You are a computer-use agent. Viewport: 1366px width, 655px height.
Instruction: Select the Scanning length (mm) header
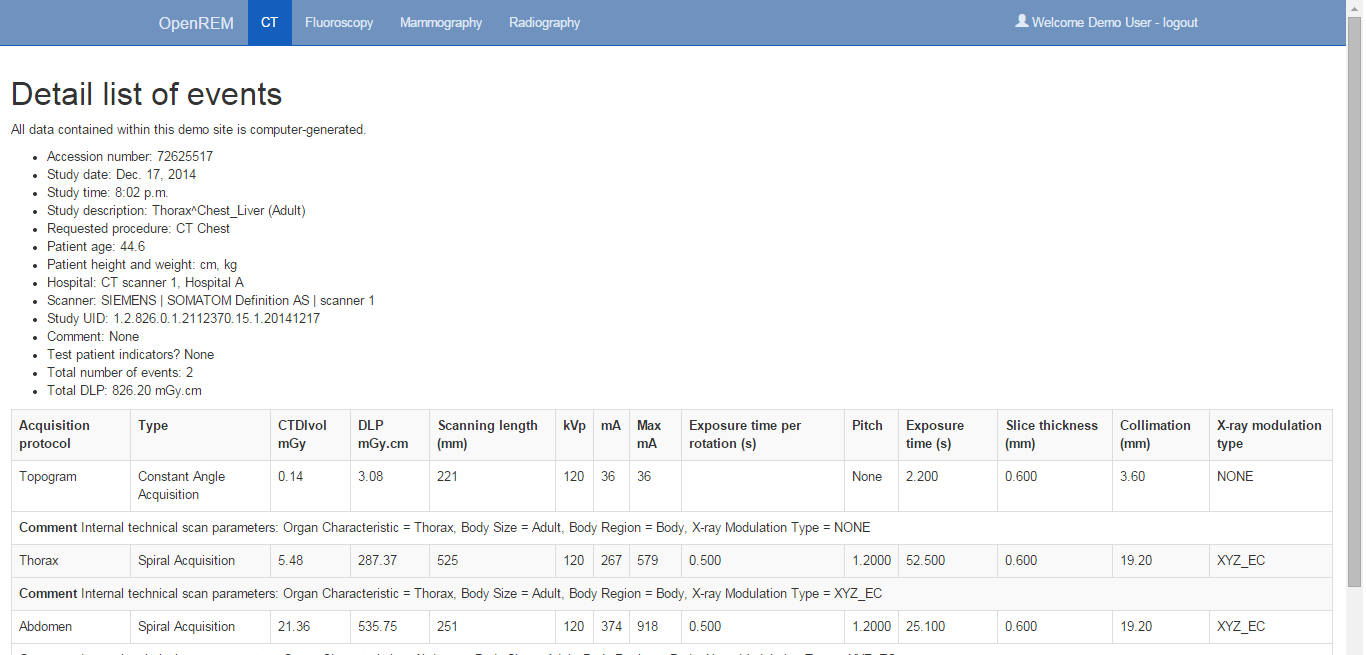point(488,434)
